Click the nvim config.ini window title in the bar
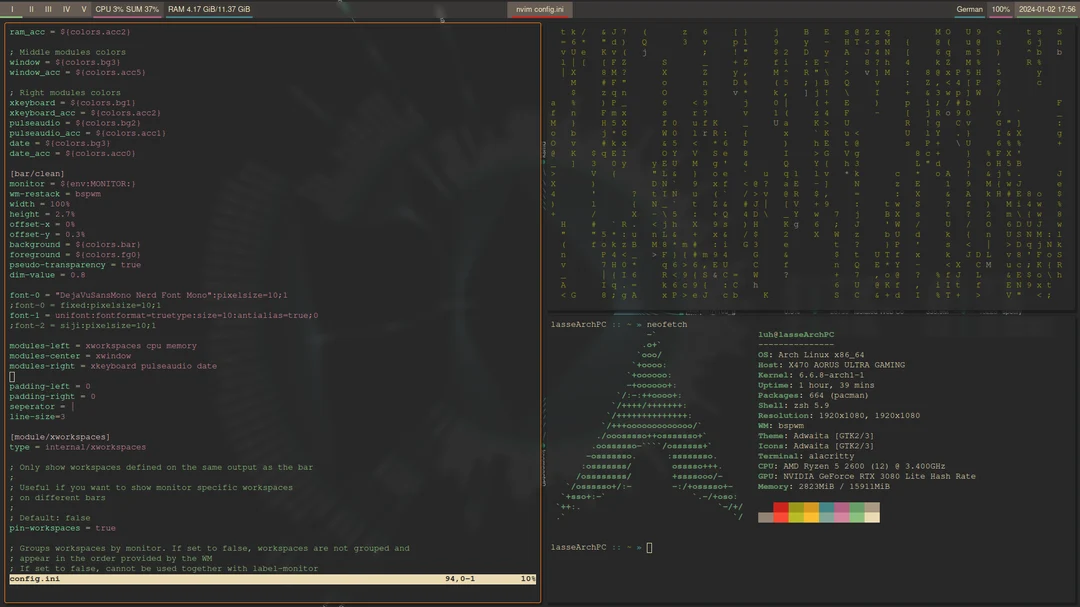Image resolution: width=1080 pixels, height=607 pixels. [538, 9]
